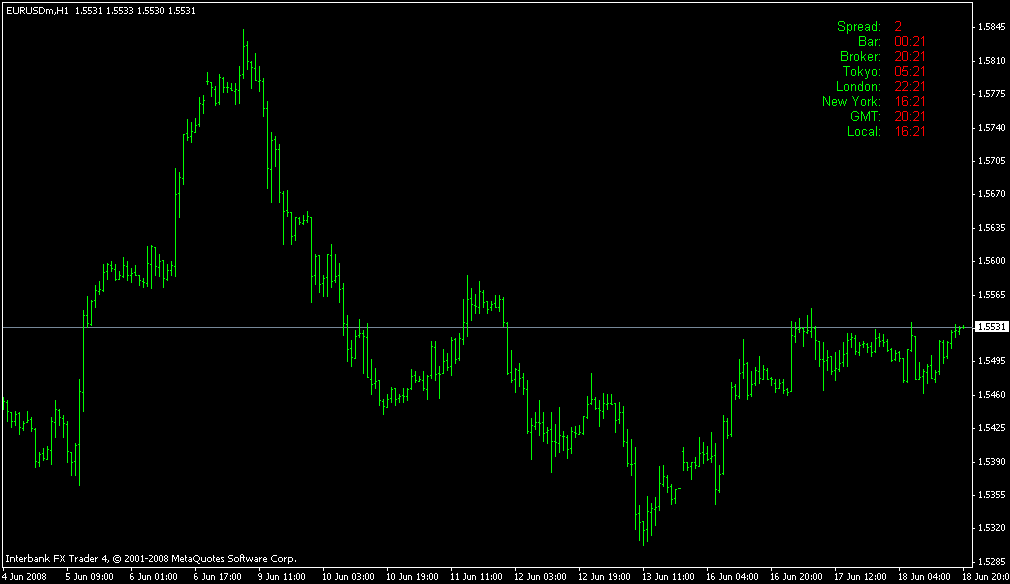
Task: Click the 9 Jun 11:00 time axis label
Action: (x=281, y=576)
